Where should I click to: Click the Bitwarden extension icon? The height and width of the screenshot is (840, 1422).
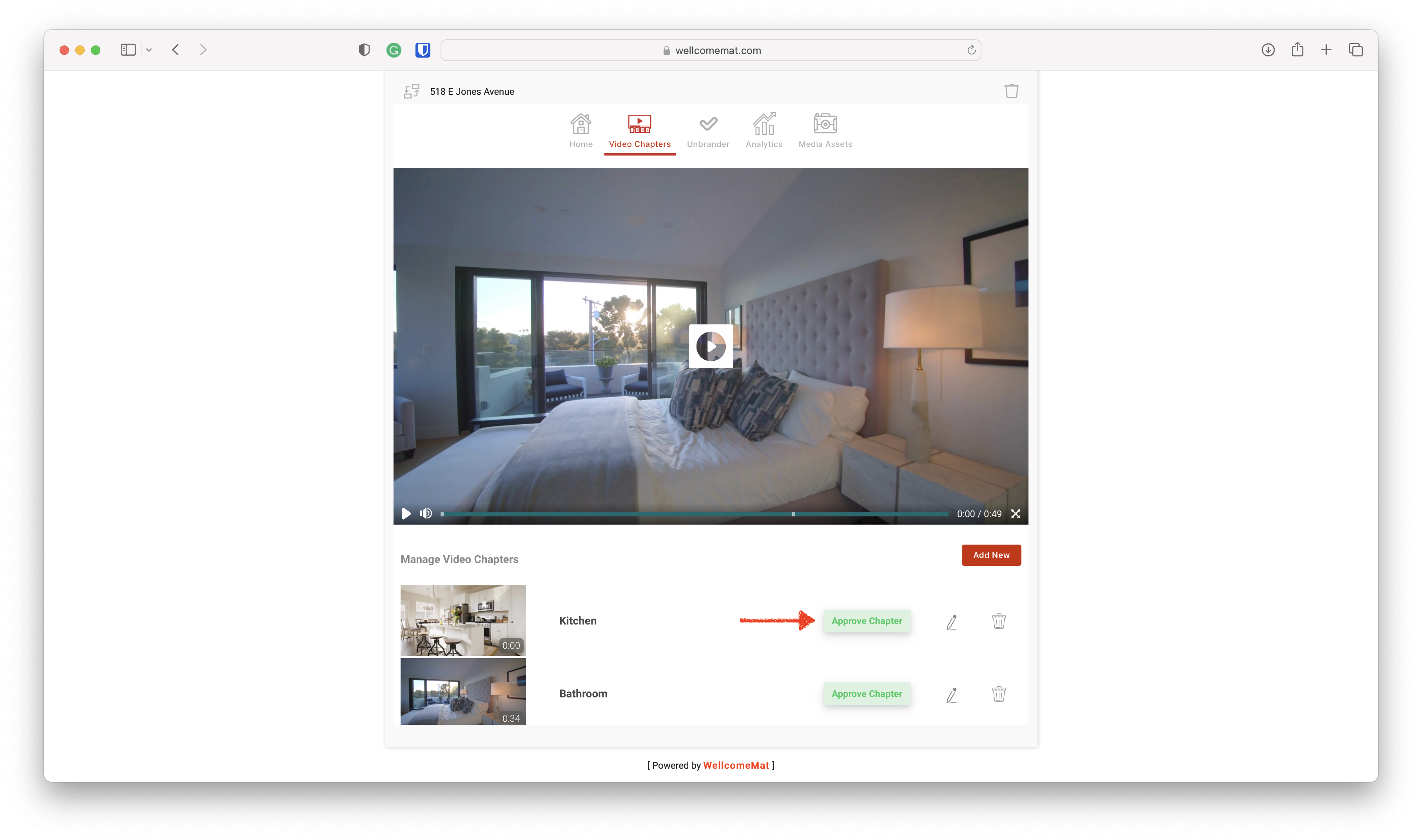(x=422, y=51)
